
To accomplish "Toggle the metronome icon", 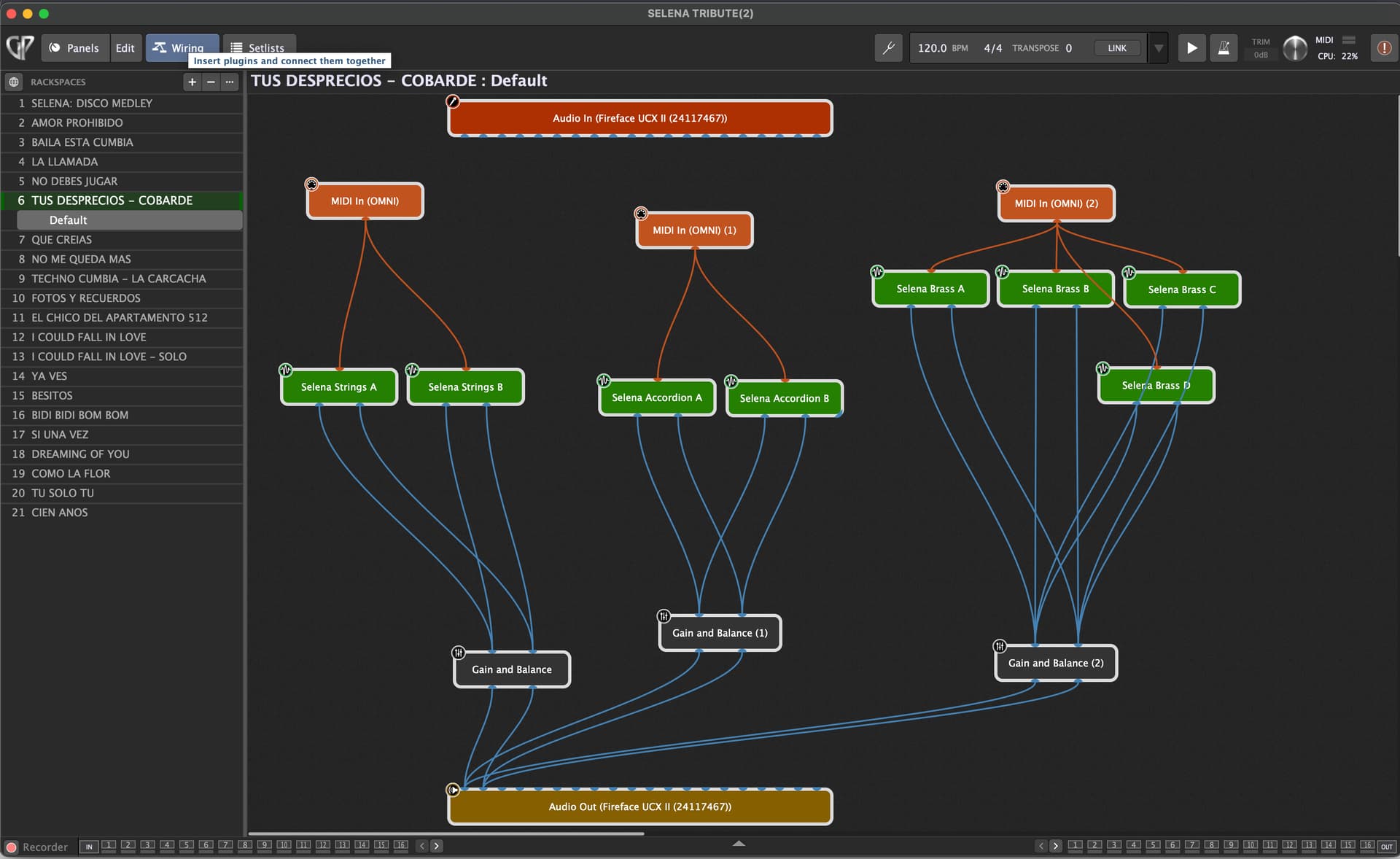I will pos(1224,48).
